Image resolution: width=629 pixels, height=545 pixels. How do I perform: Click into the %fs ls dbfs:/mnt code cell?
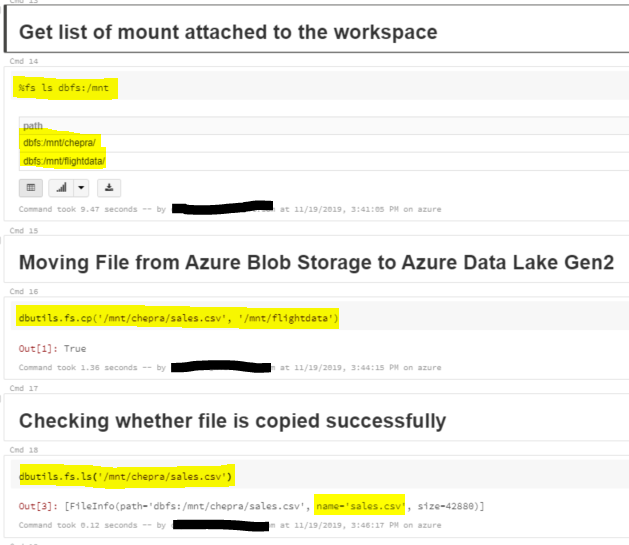coord(320,87)
